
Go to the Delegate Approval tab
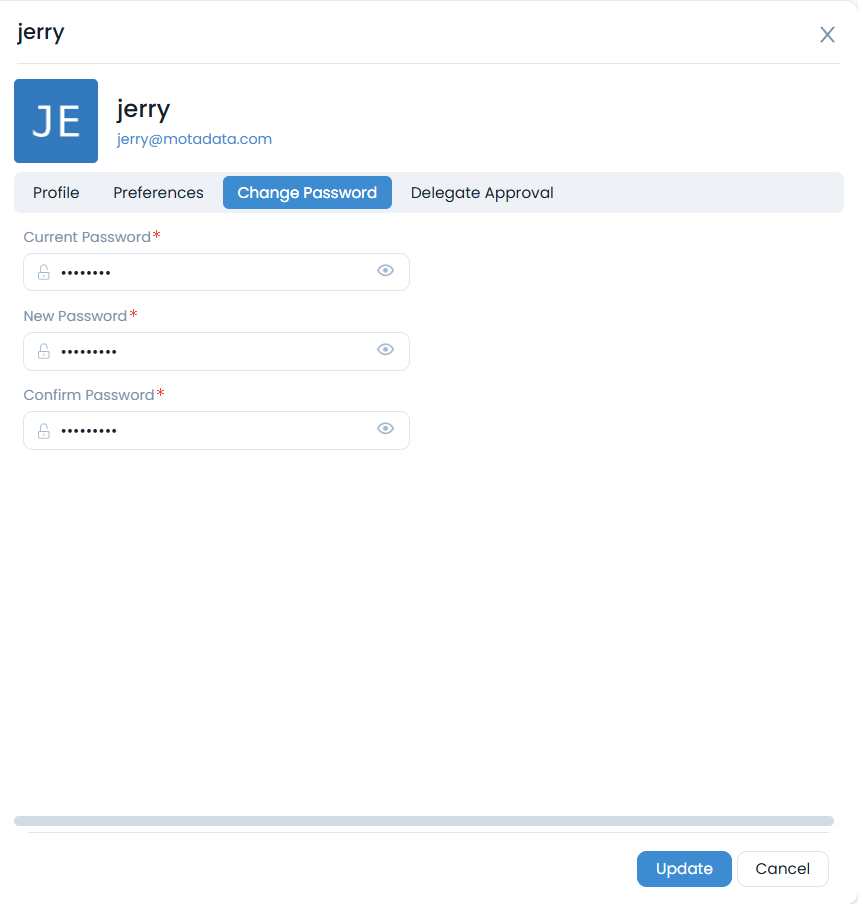482,192
